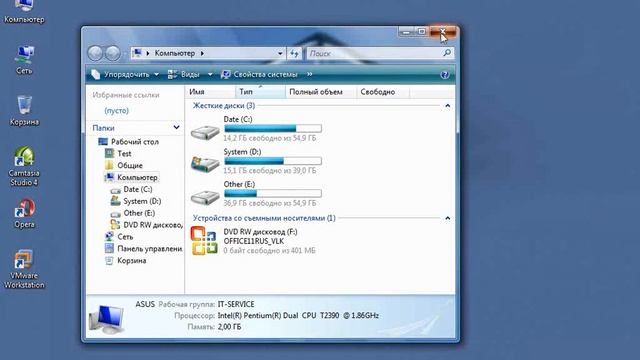This screenshot has height=360, width=640.
Task: Open the Упорядочить dropdown menu
Action: (125, 75)
